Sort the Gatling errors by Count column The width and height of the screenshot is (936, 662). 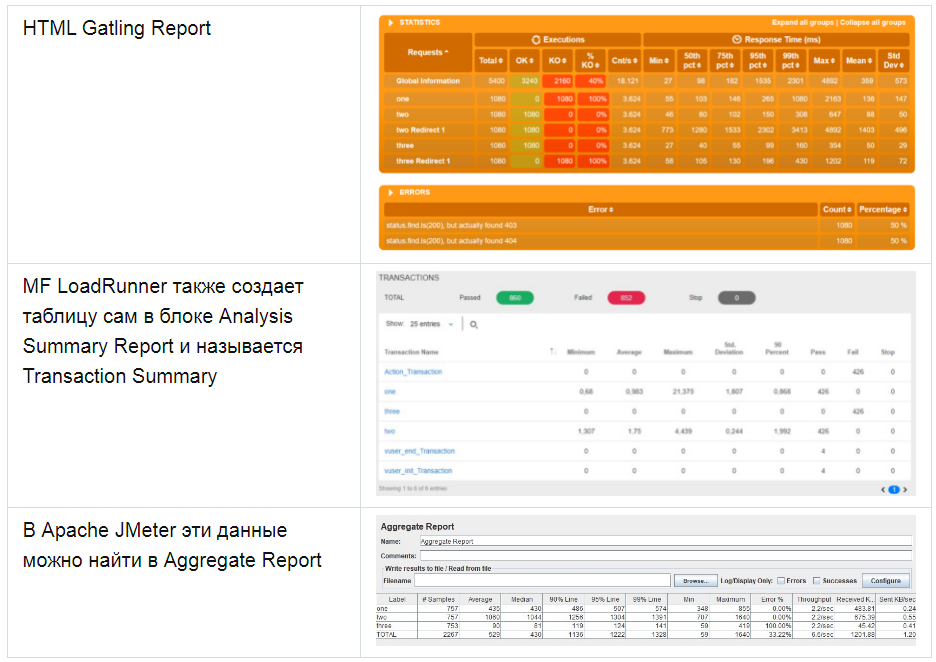(837, 210)
